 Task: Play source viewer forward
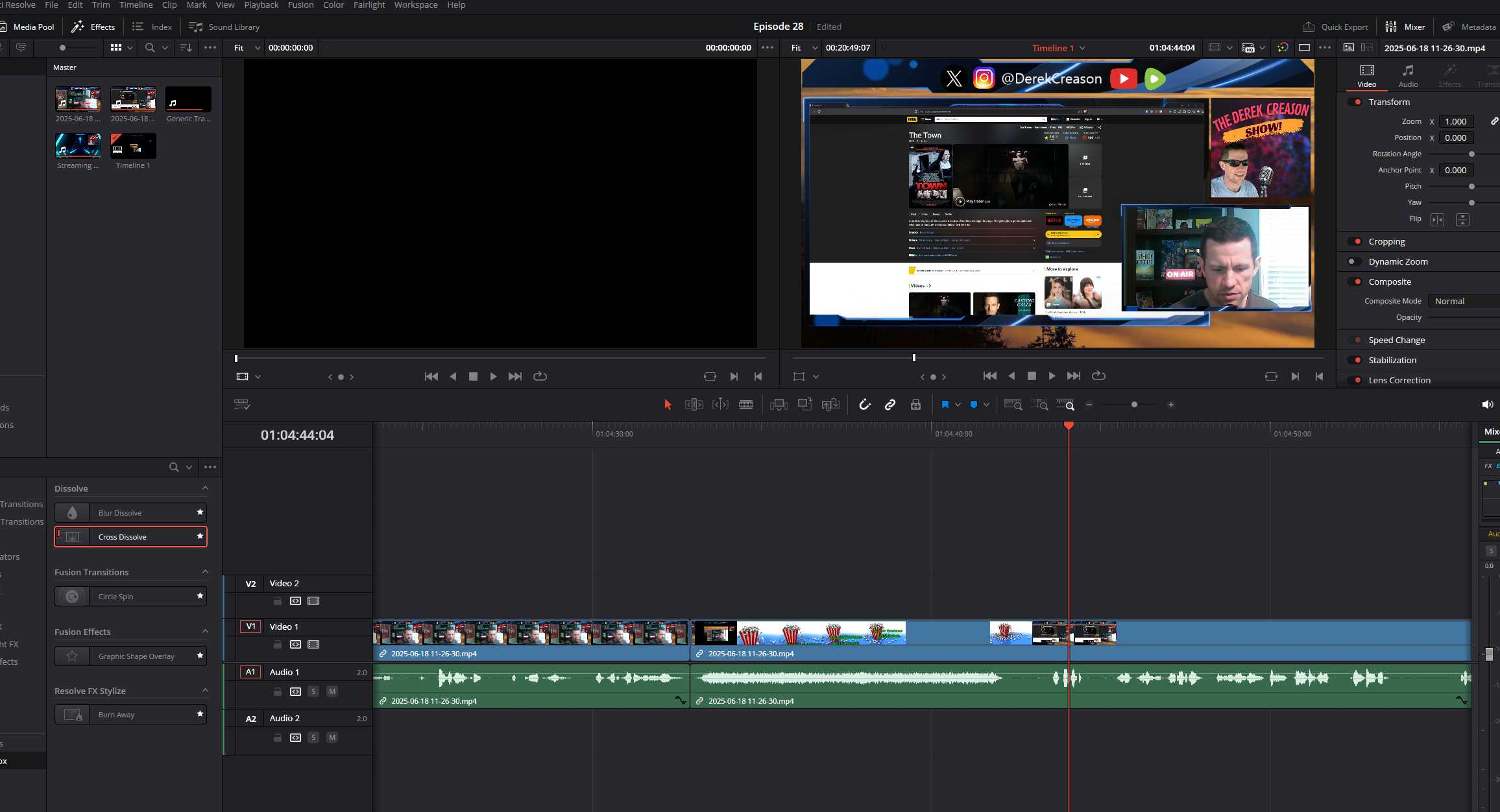pyautogui.click(x=493, y=377)
